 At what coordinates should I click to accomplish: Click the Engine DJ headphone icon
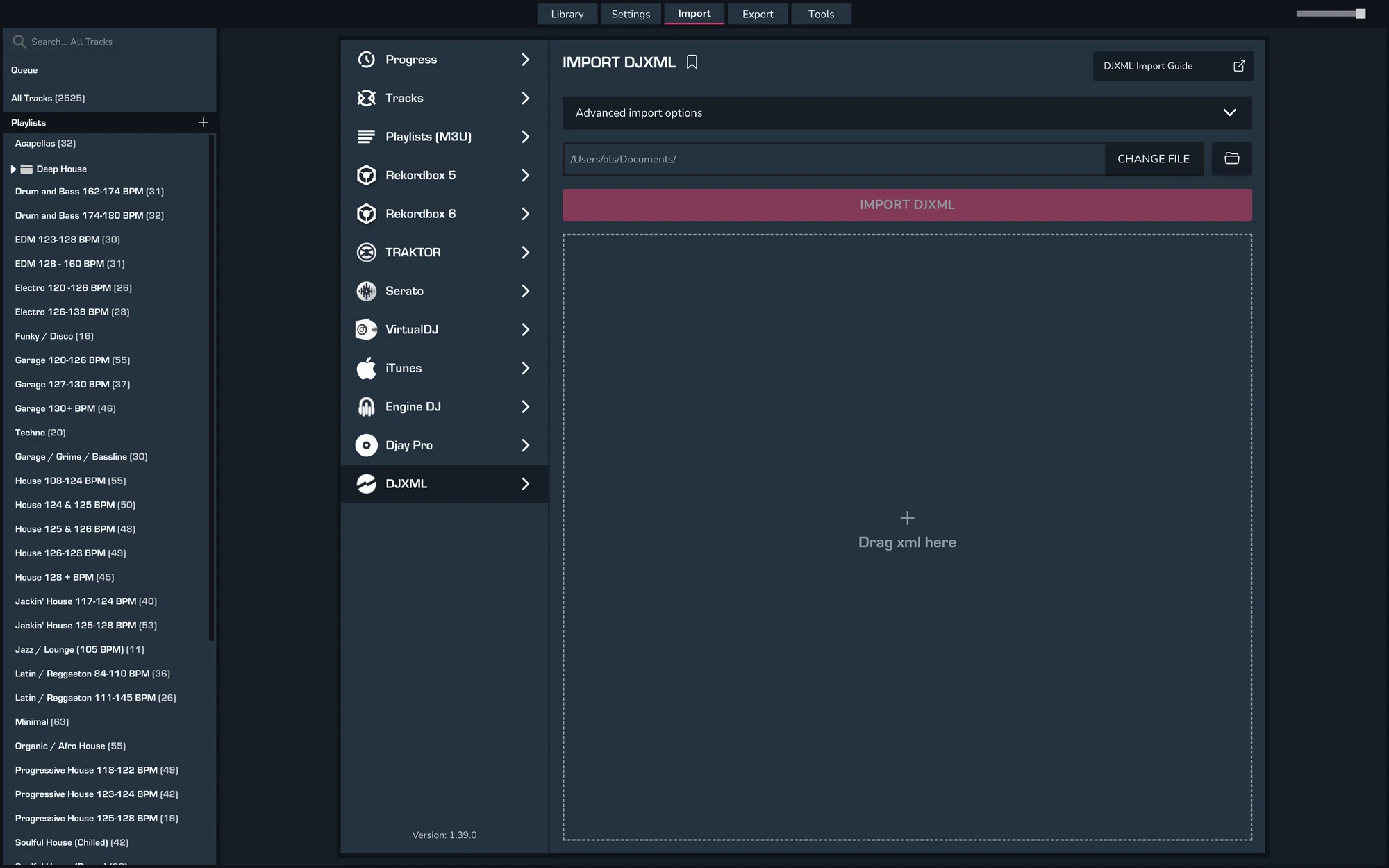coord(366,407)
